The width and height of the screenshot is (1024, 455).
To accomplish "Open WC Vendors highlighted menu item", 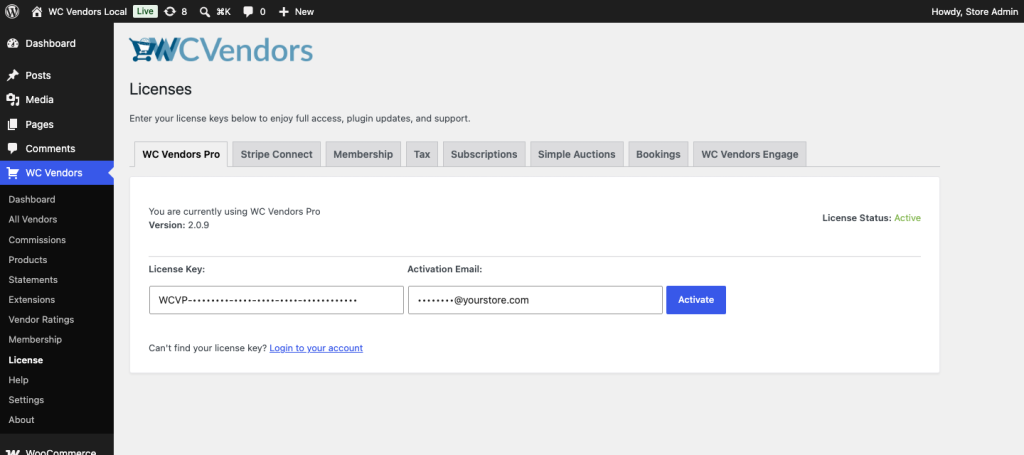I will point(56,173).
